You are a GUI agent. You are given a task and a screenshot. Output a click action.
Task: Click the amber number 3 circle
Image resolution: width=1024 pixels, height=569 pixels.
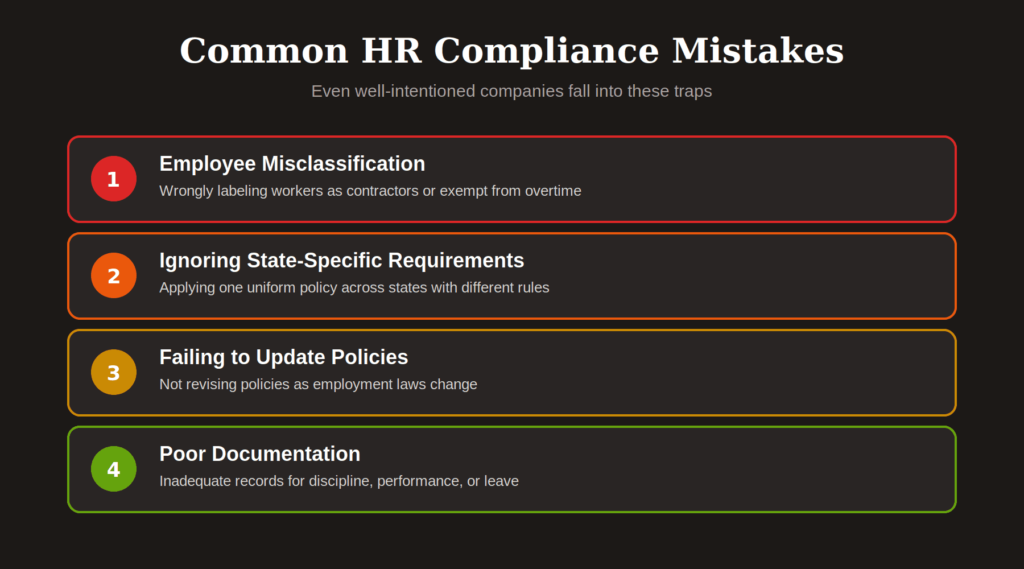tap(114, 372)
